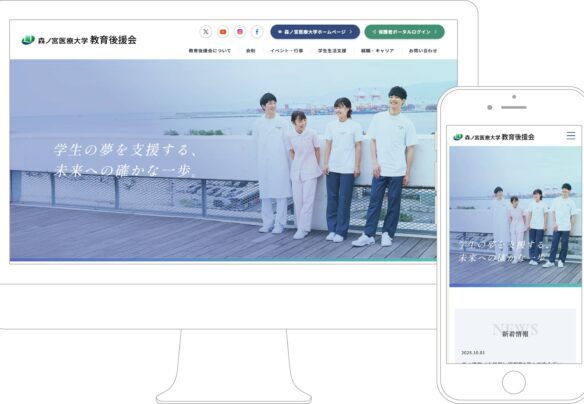Click the 教育後援会 logo on phone screen
The height and width of the screenshot is (404, 584).
[x=494, y=137]
